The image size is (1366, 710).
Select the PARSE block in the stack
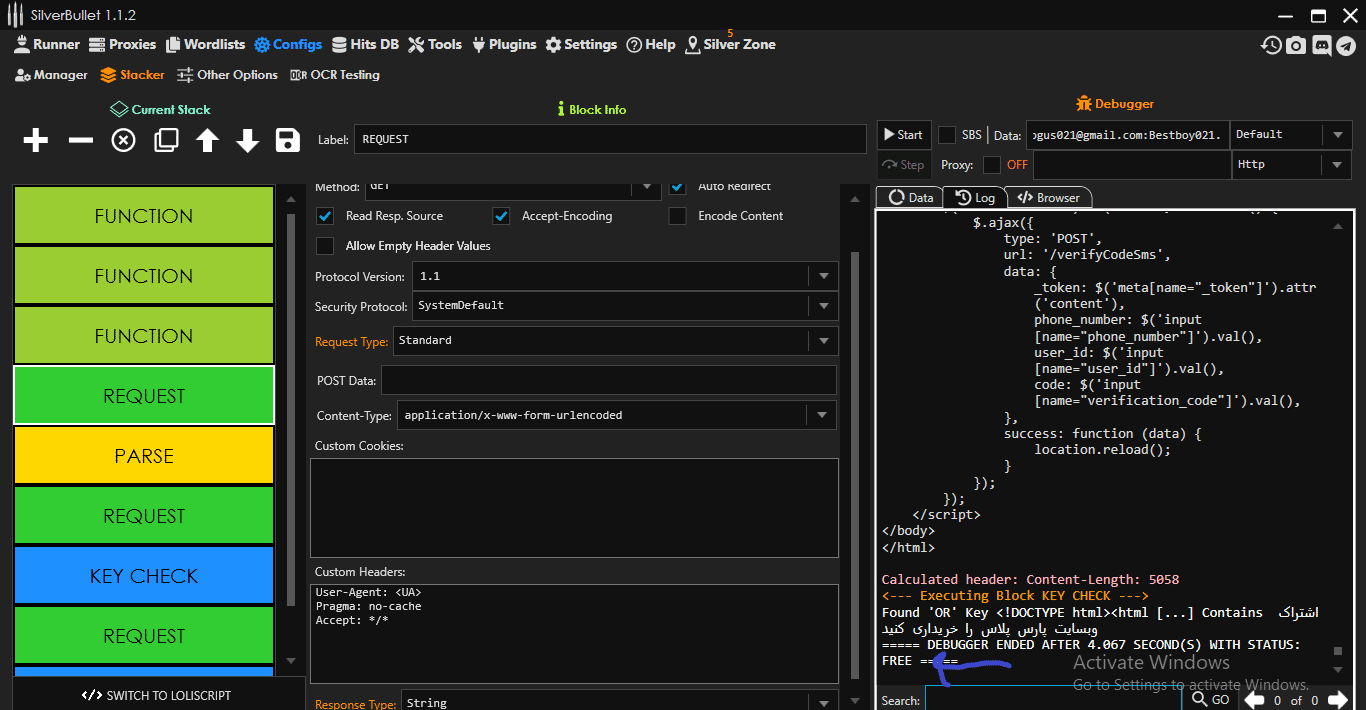[x=143, y=455]
